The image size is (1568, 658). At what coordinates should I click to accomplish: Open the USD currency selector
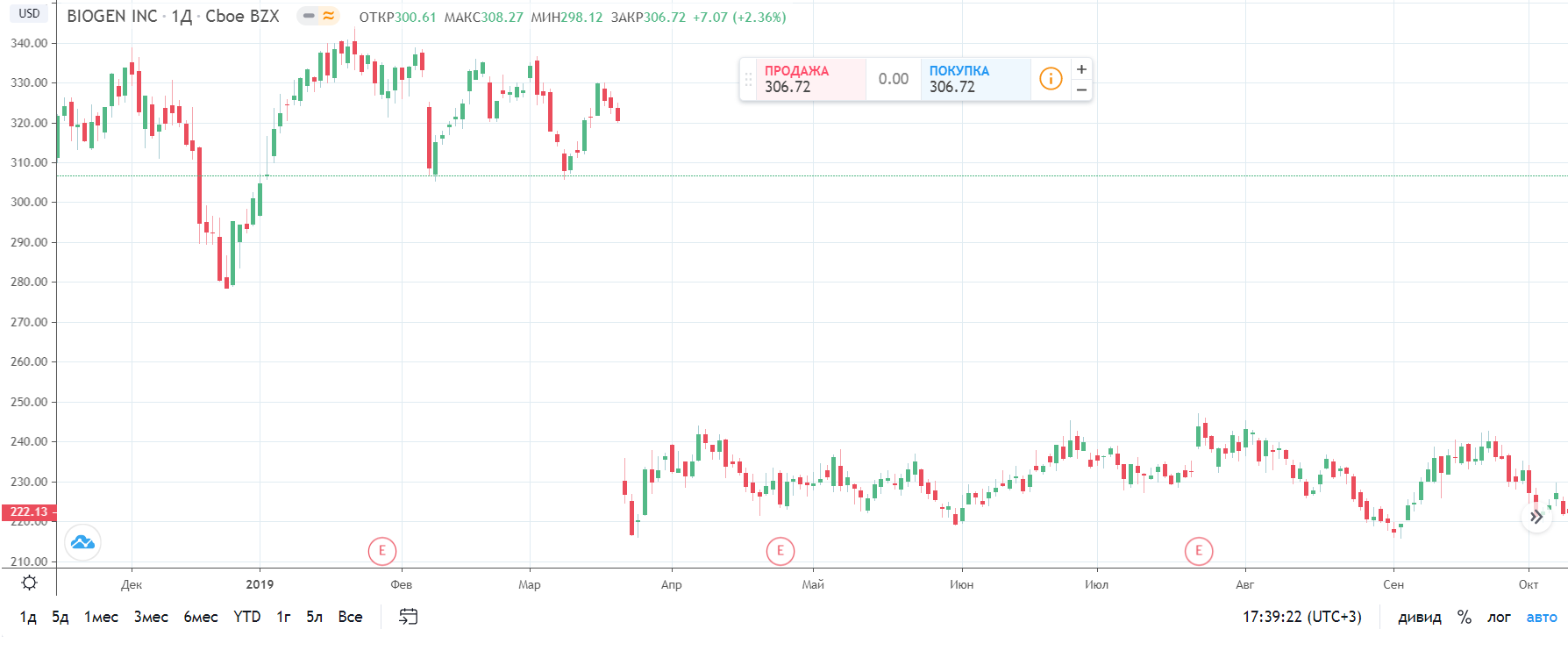(29, 13)
